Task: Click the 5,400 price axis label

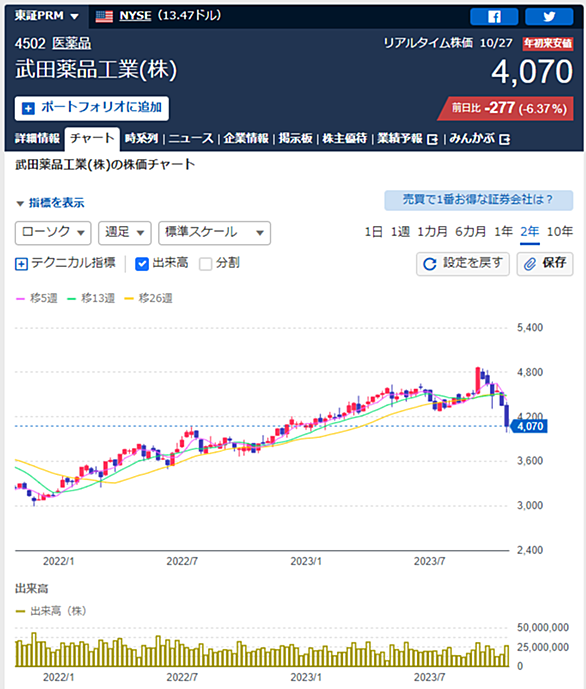Action: [530, 327]
